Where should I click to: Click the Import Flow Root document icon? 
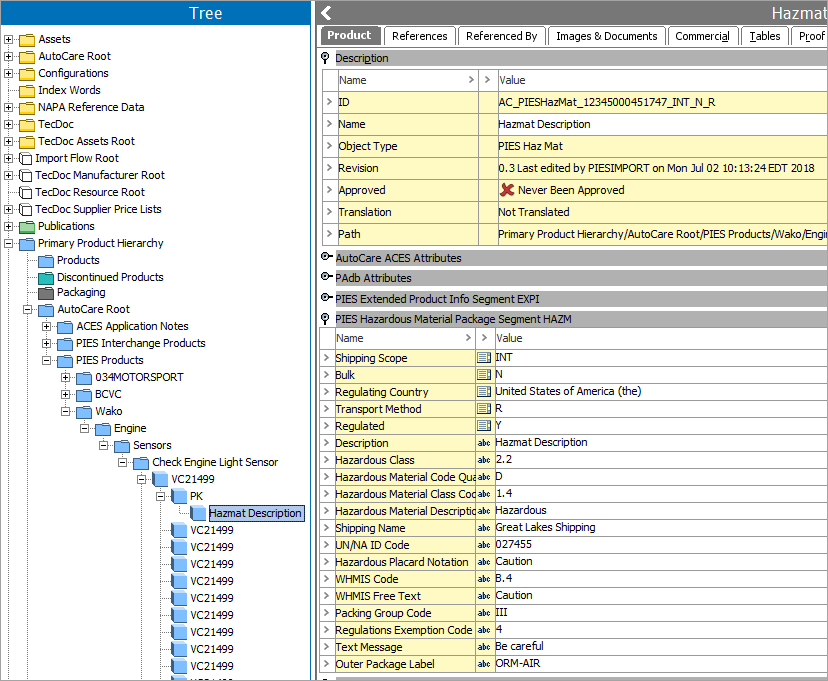(x=26, y=158)
